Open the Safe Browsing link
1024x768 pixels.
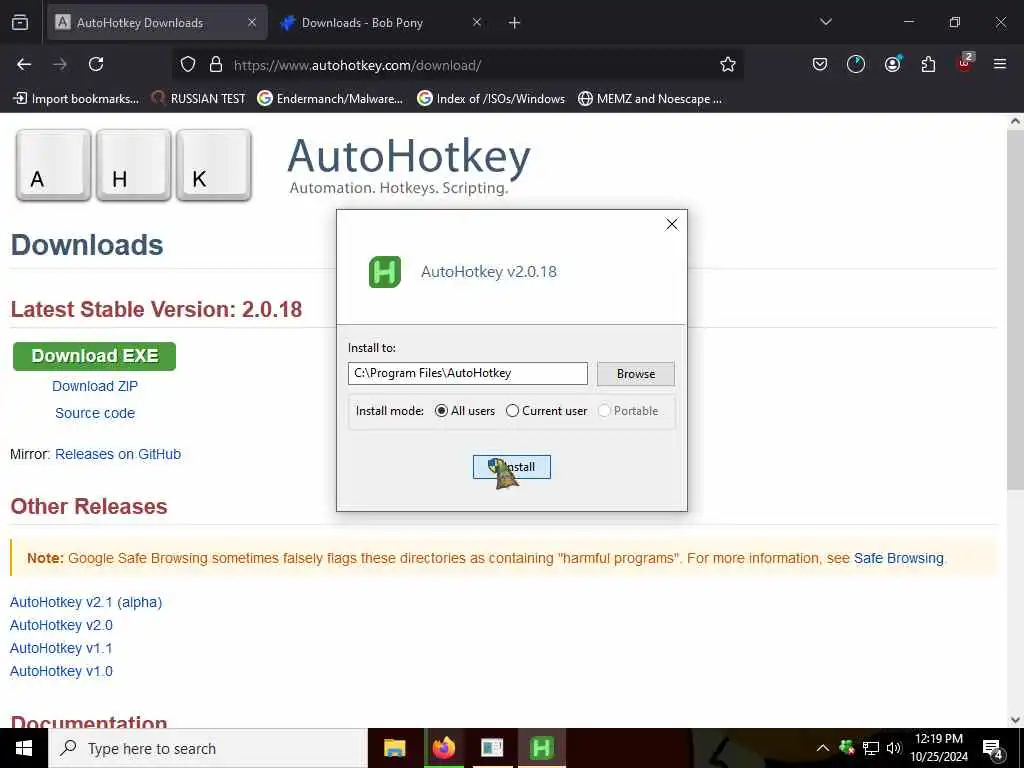[899, 558]
